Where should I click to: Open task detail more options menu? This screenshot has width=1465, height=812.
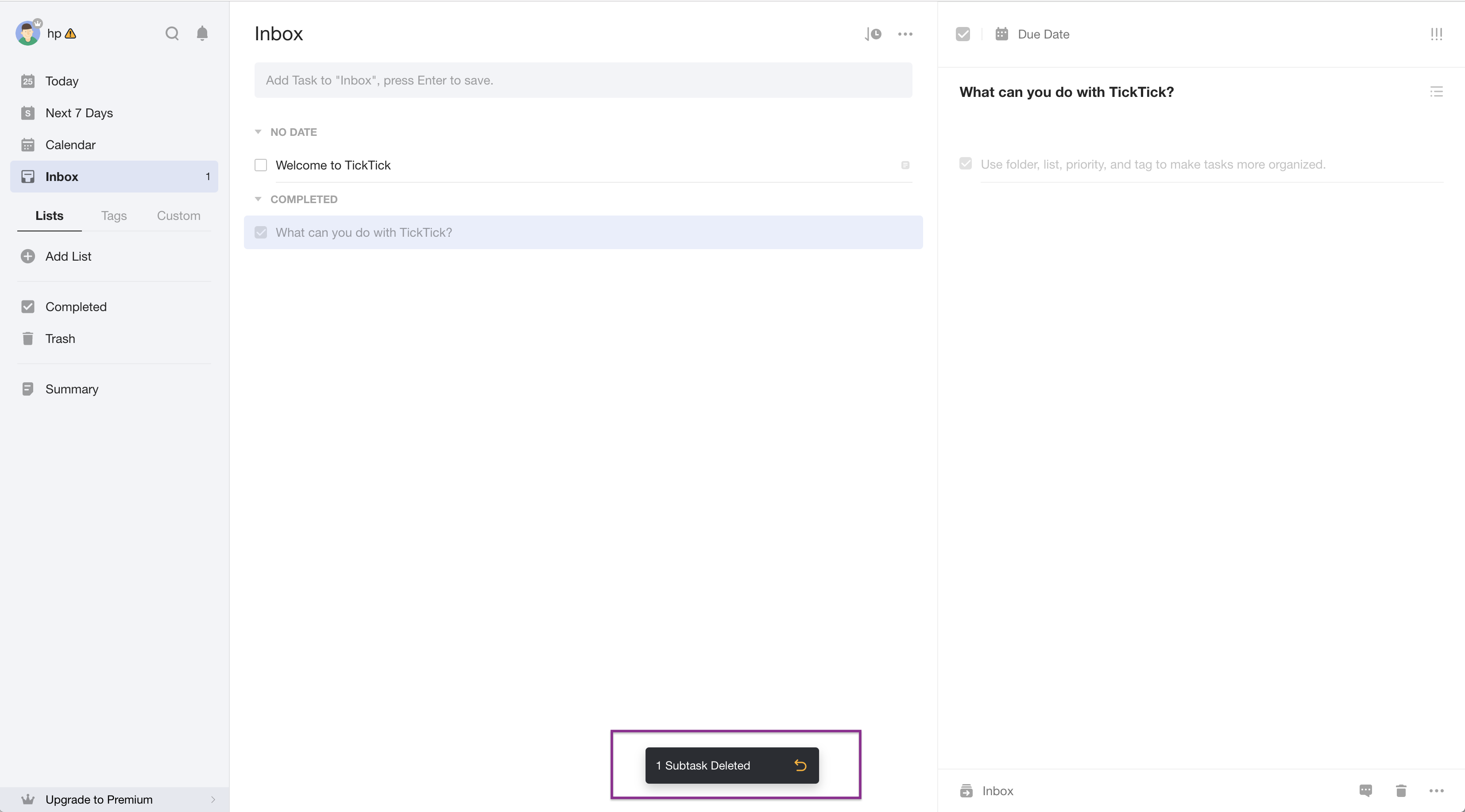[x=1436, y=790]
